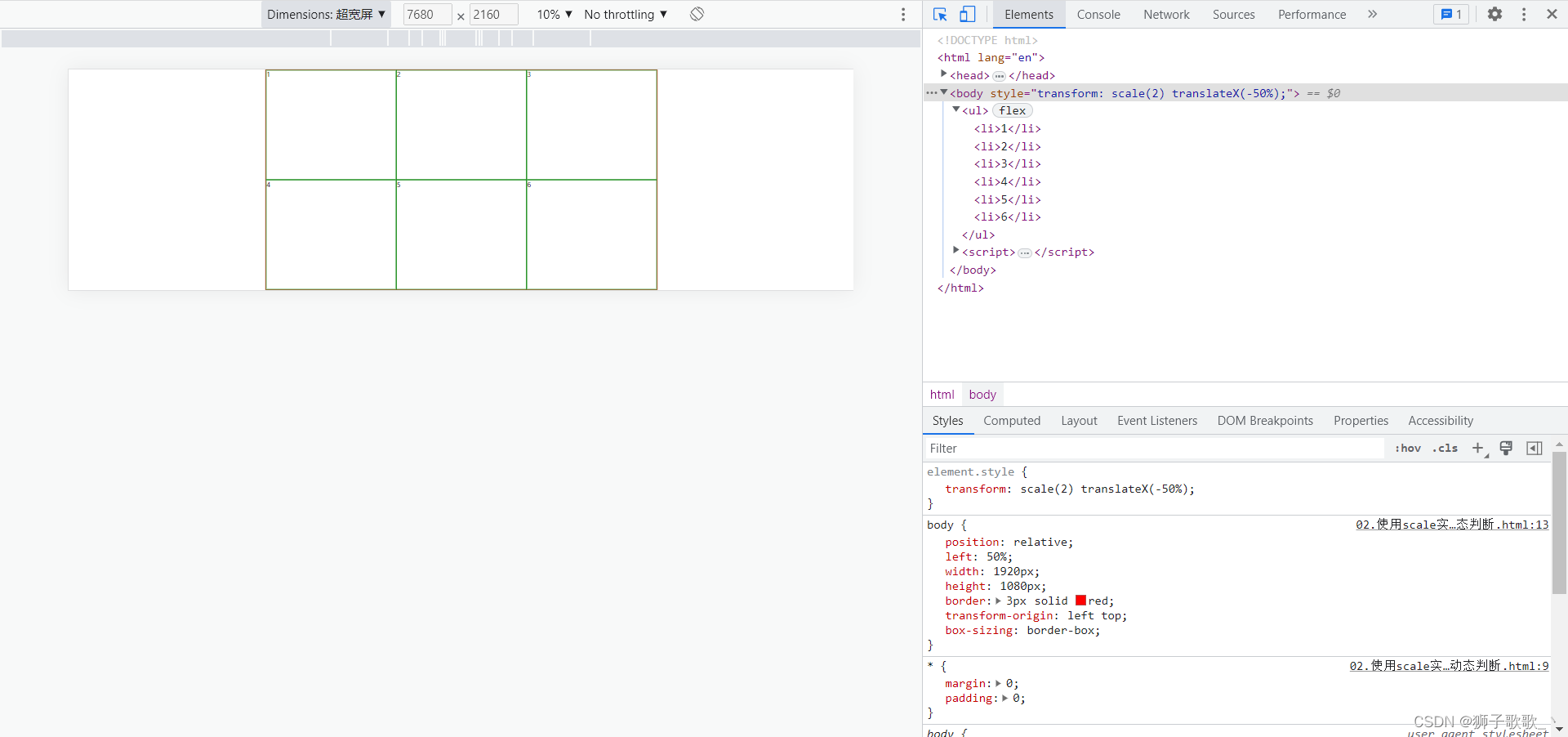
Task: Open device toolbar more options menu
Action: (903, 15)
